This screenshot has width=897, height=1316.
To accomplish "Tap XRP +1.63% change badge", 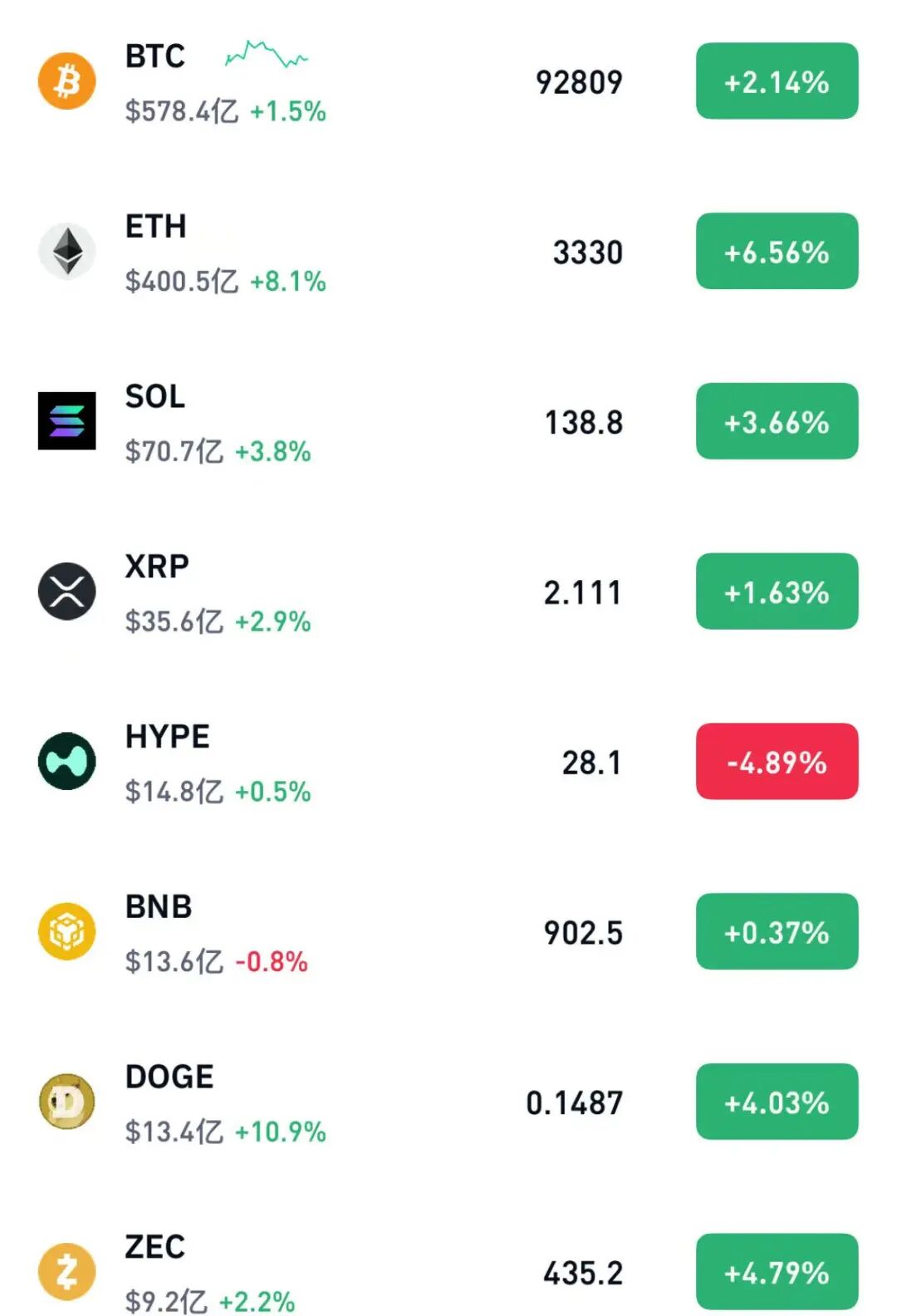I will (x=777, y=592).
